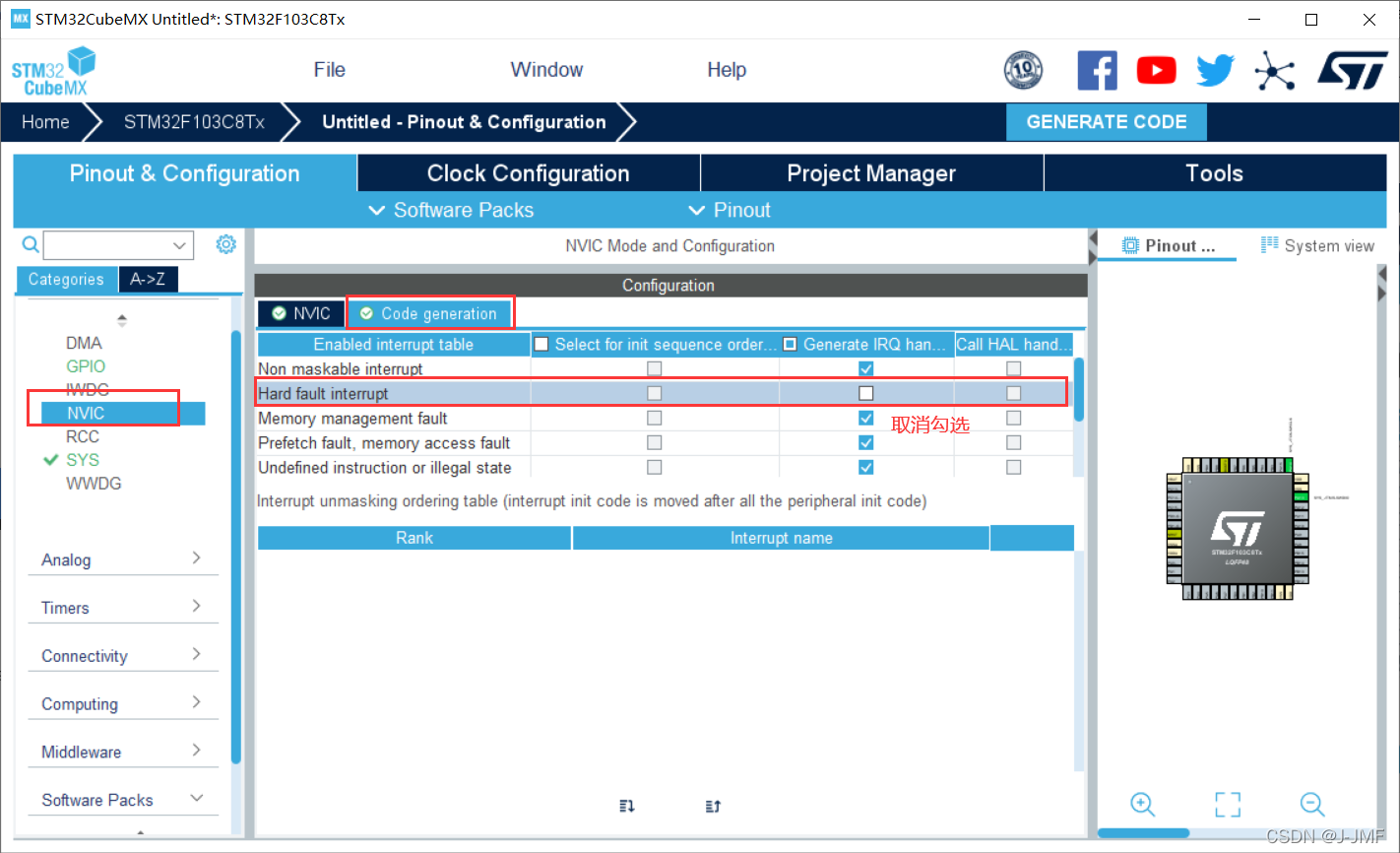Switch to Clock Configuration tab
Screen dimensions: 1400x853
pos(529,173)
